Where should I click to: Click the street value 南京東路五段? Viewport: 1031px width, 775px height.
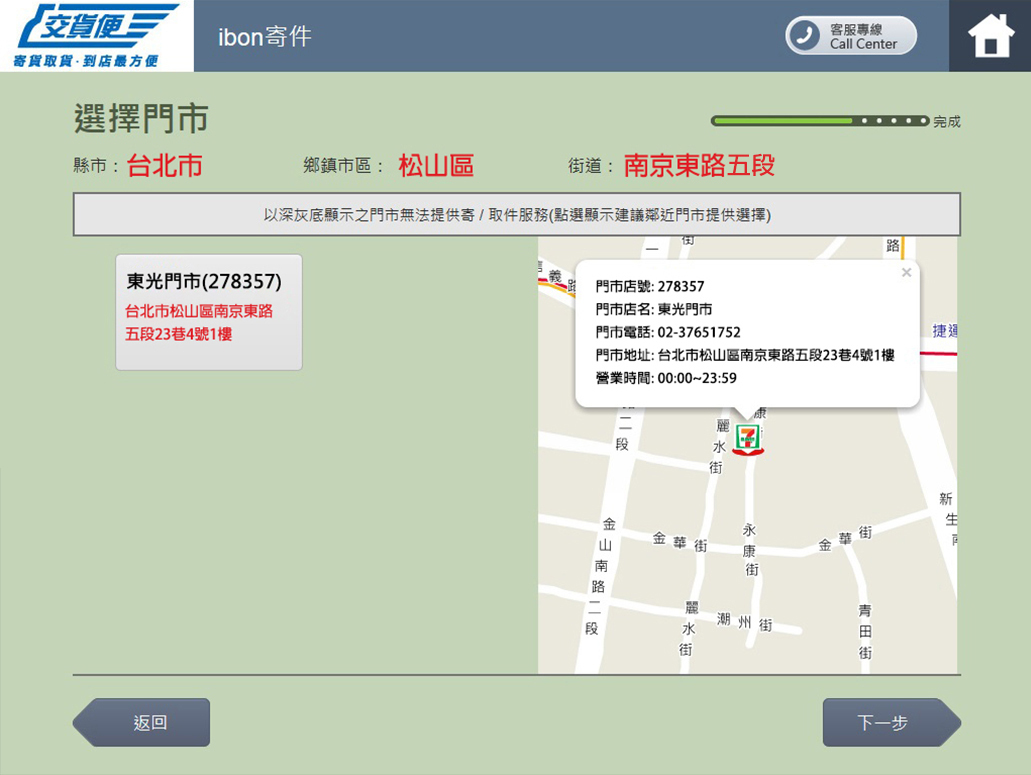(x=699, y=165)
